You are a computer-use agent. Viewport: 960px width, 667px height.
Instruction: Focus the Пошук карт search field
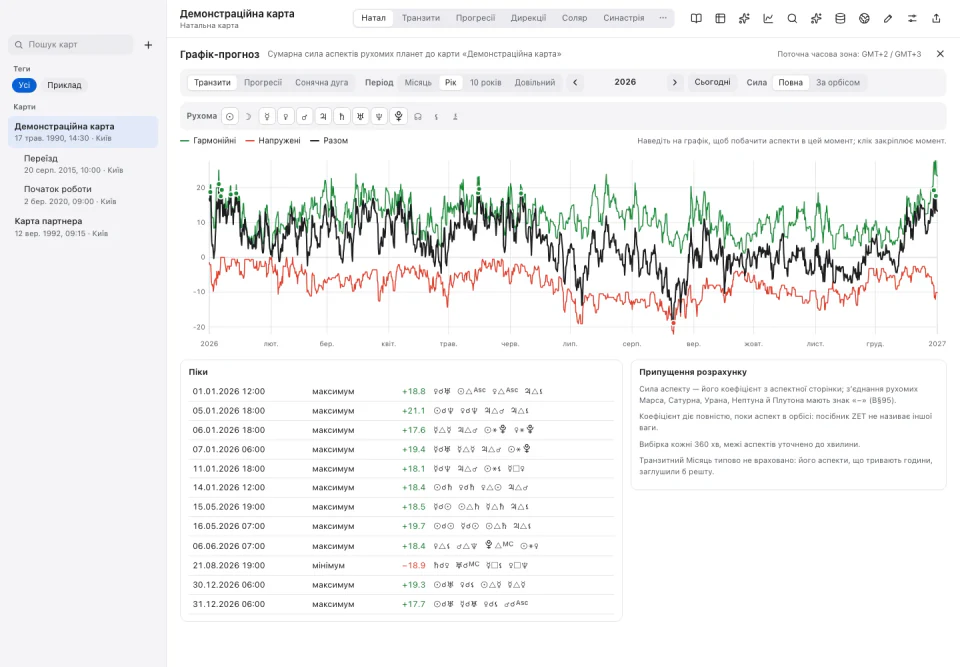[71, 45]
